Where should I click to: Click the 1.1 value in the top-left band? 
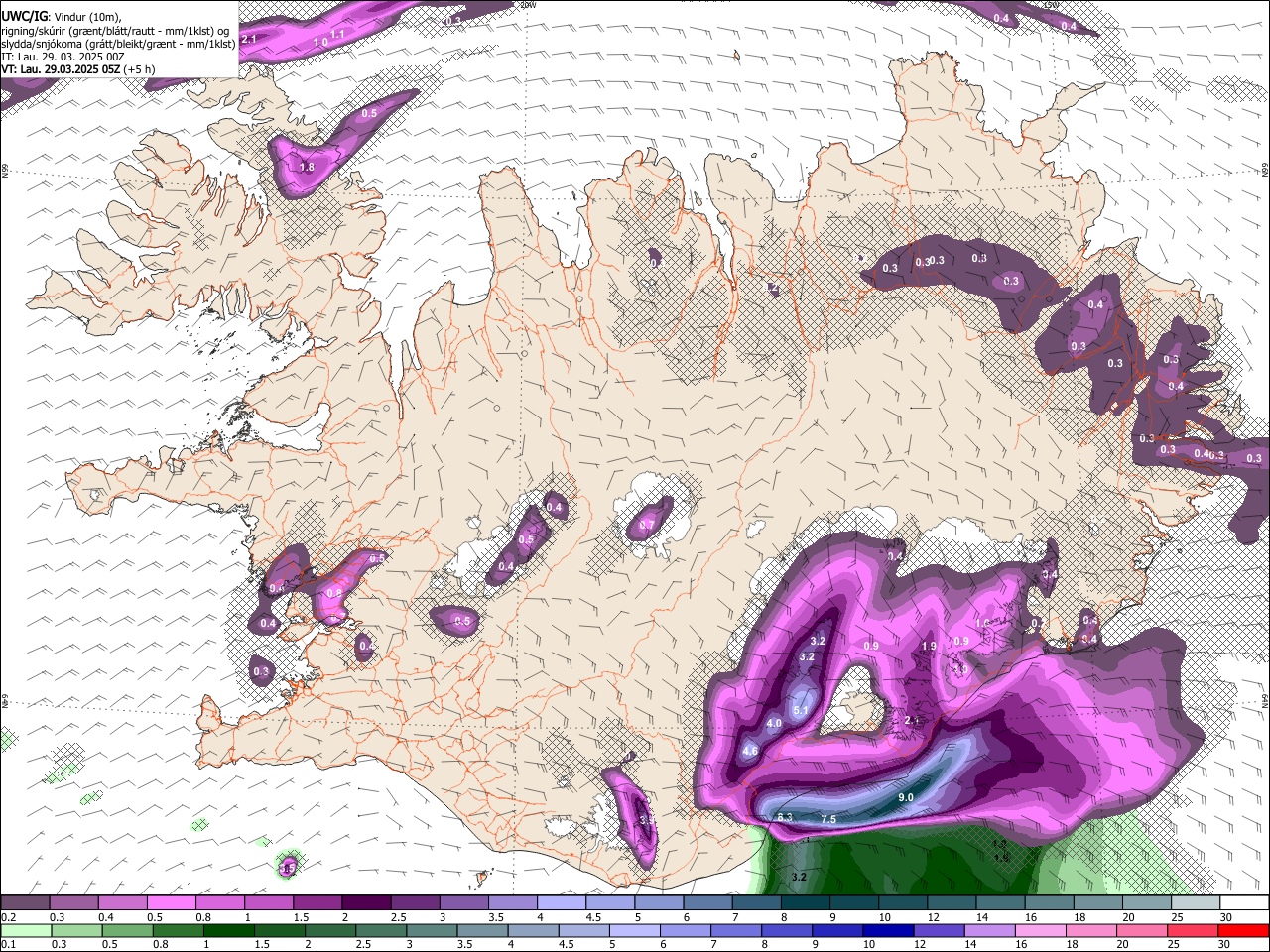(337, 34)
